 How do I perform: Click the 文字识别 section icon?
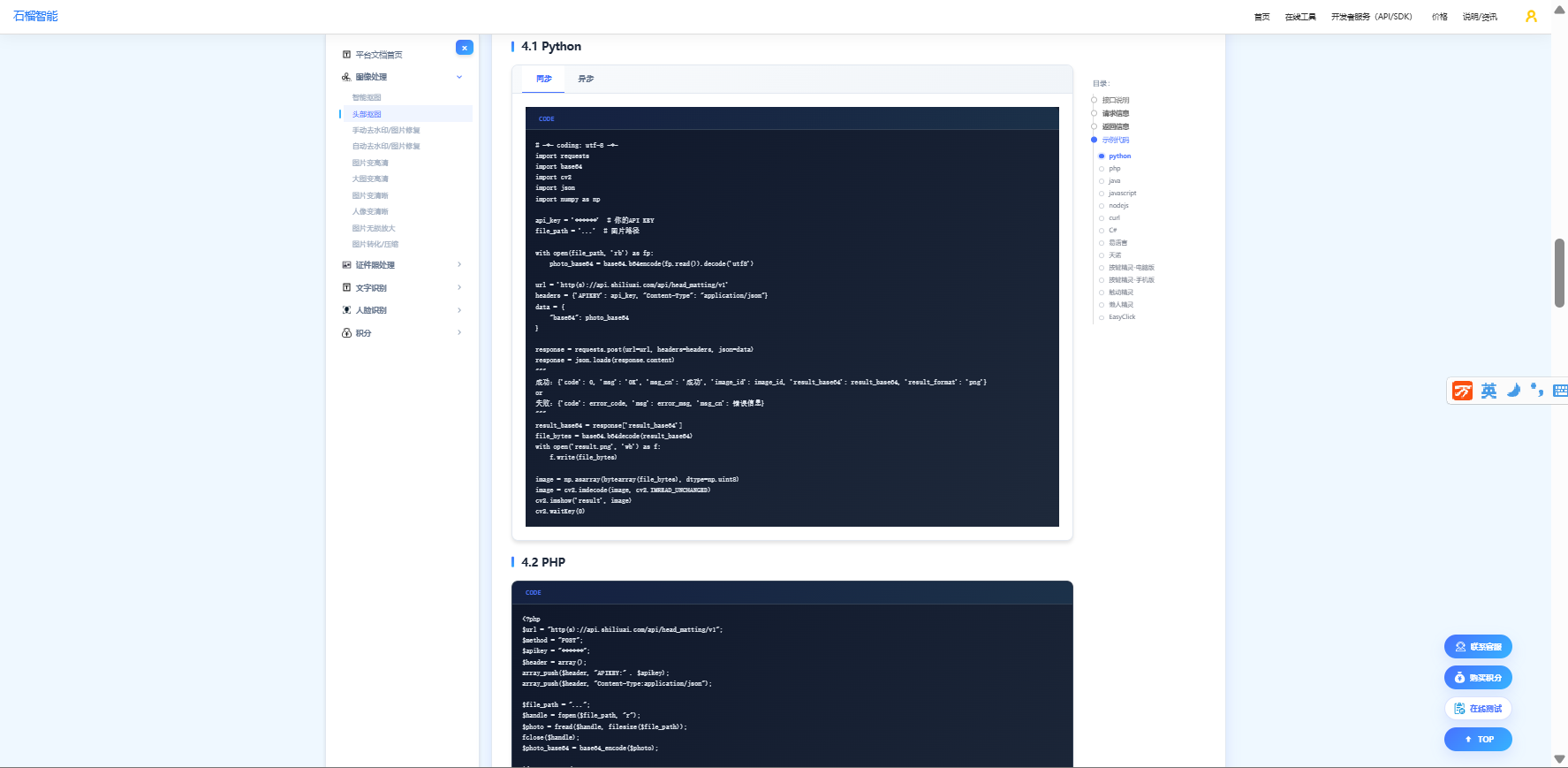tap(346, 288)
